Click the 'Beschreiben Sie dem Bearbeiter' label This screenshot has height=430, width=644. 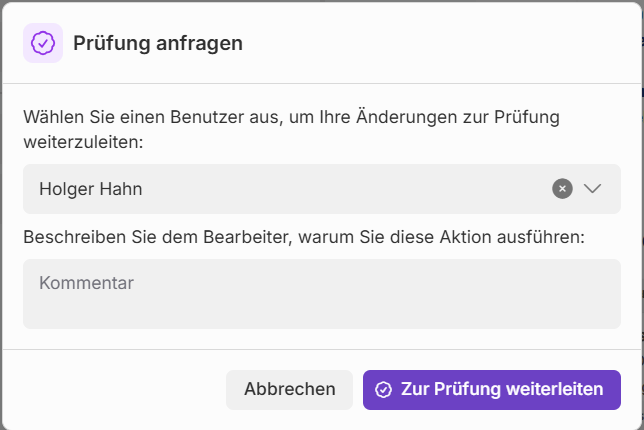point(303,237)
